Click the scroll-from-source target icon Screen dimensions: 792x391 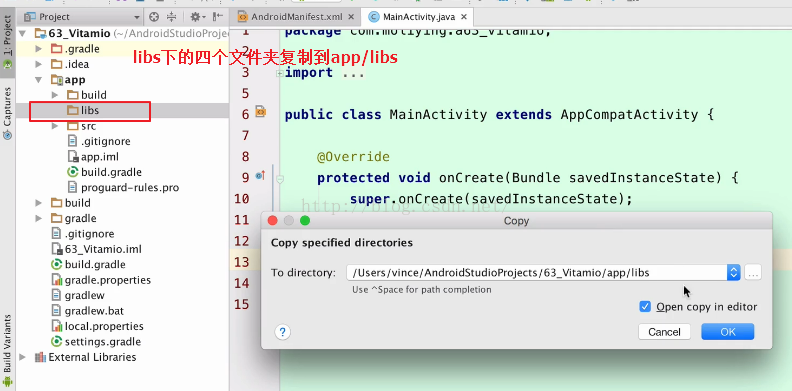tap(154, 17)
